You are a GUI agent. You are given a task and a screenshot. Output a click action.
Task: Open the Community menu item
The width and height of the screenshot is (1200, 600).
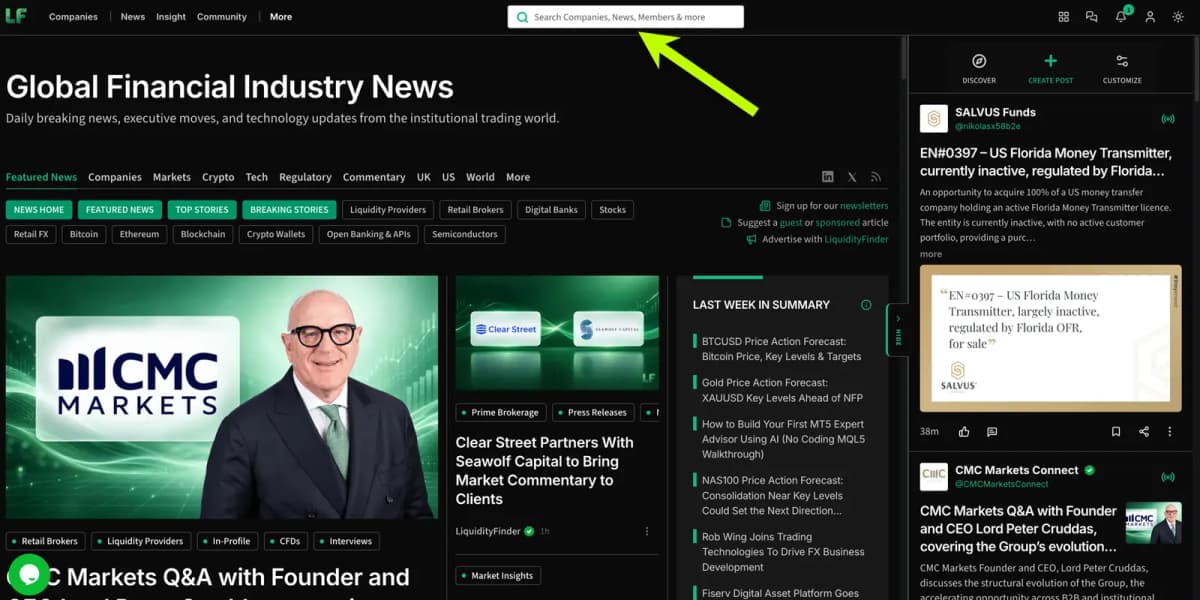point(222,17)
